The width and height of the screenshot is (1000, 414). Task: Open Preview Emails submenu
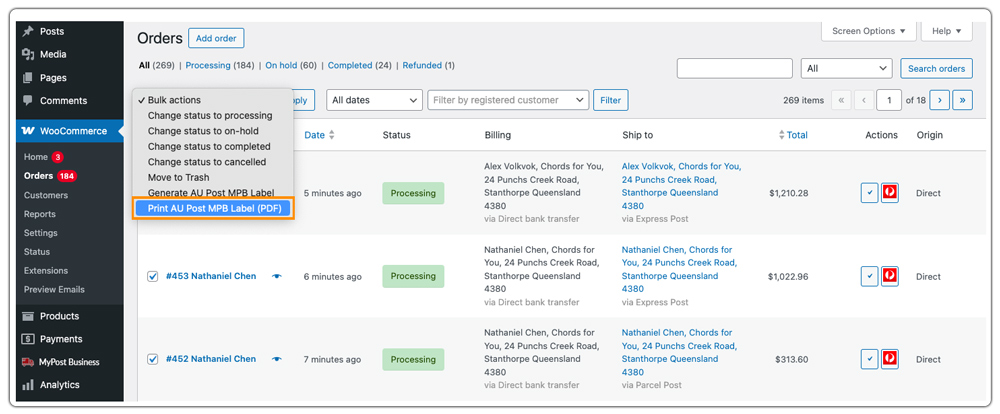(x=54, y=289)
